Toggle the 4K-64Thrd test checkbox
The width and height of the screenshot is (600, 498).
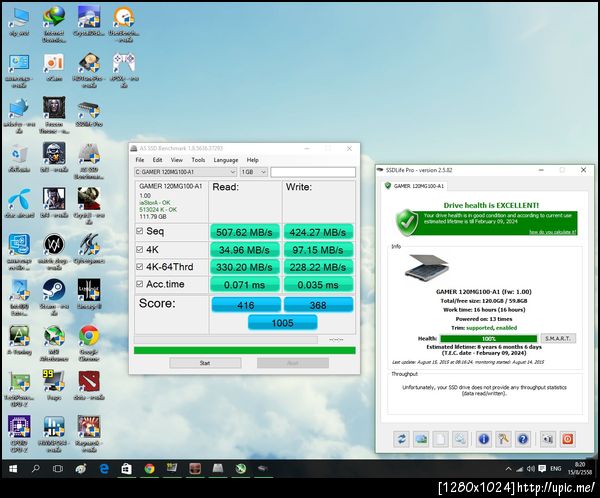[x=138, y=267]
